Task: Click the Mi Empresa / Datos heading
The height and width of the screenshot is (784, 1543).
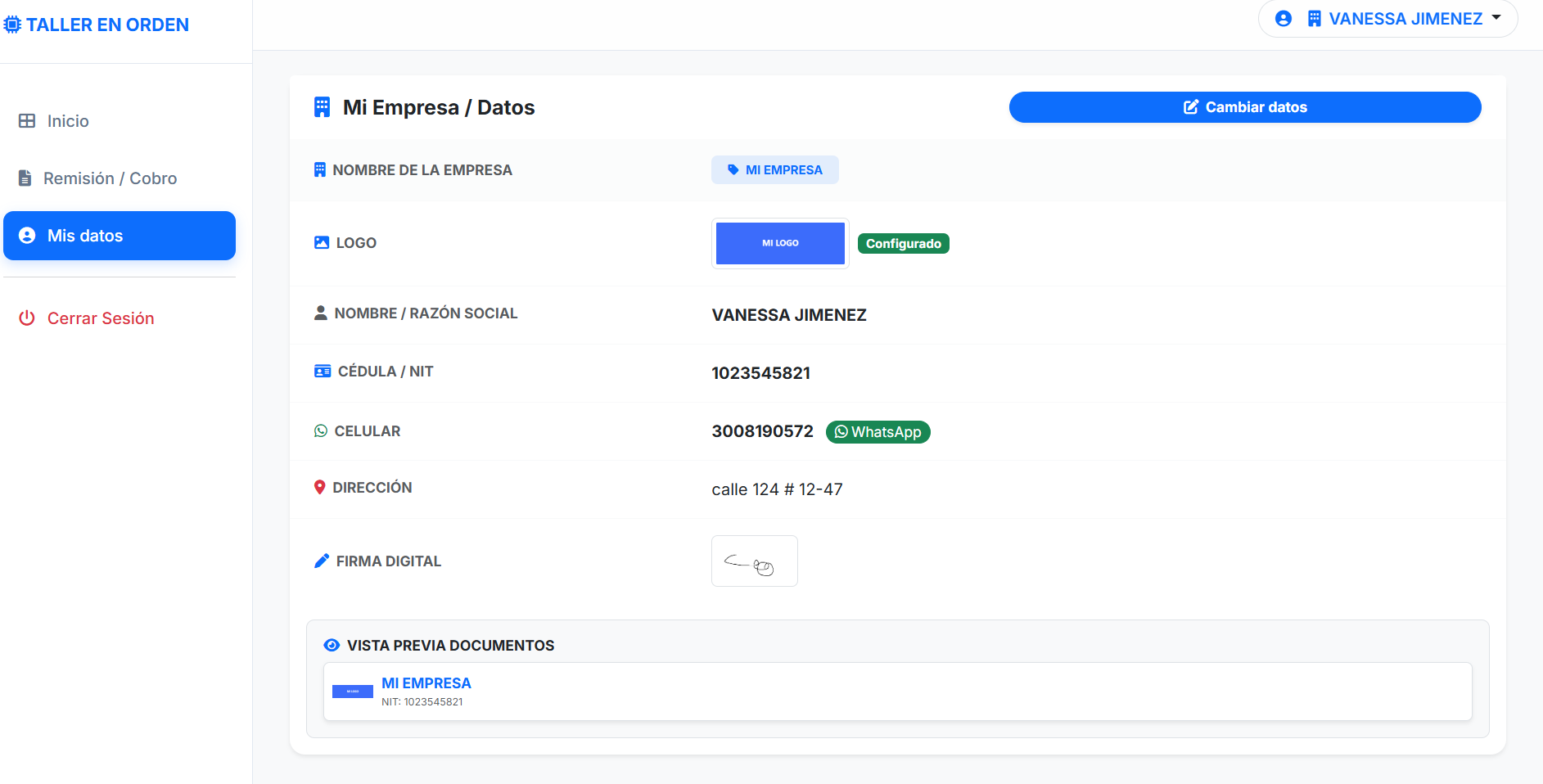Action: pos(439,107)
